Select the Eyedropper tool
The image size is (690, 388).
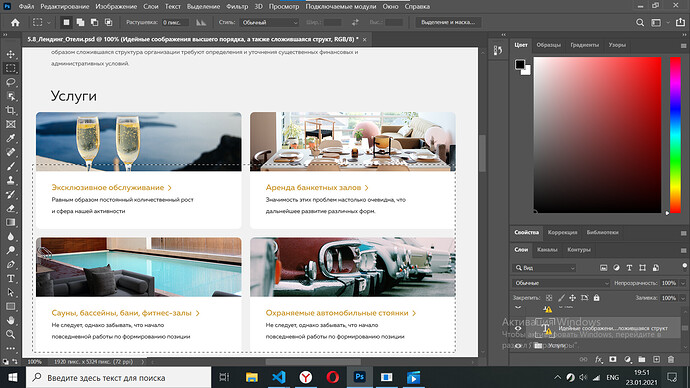pyautogui.click(x=11, y=138)
